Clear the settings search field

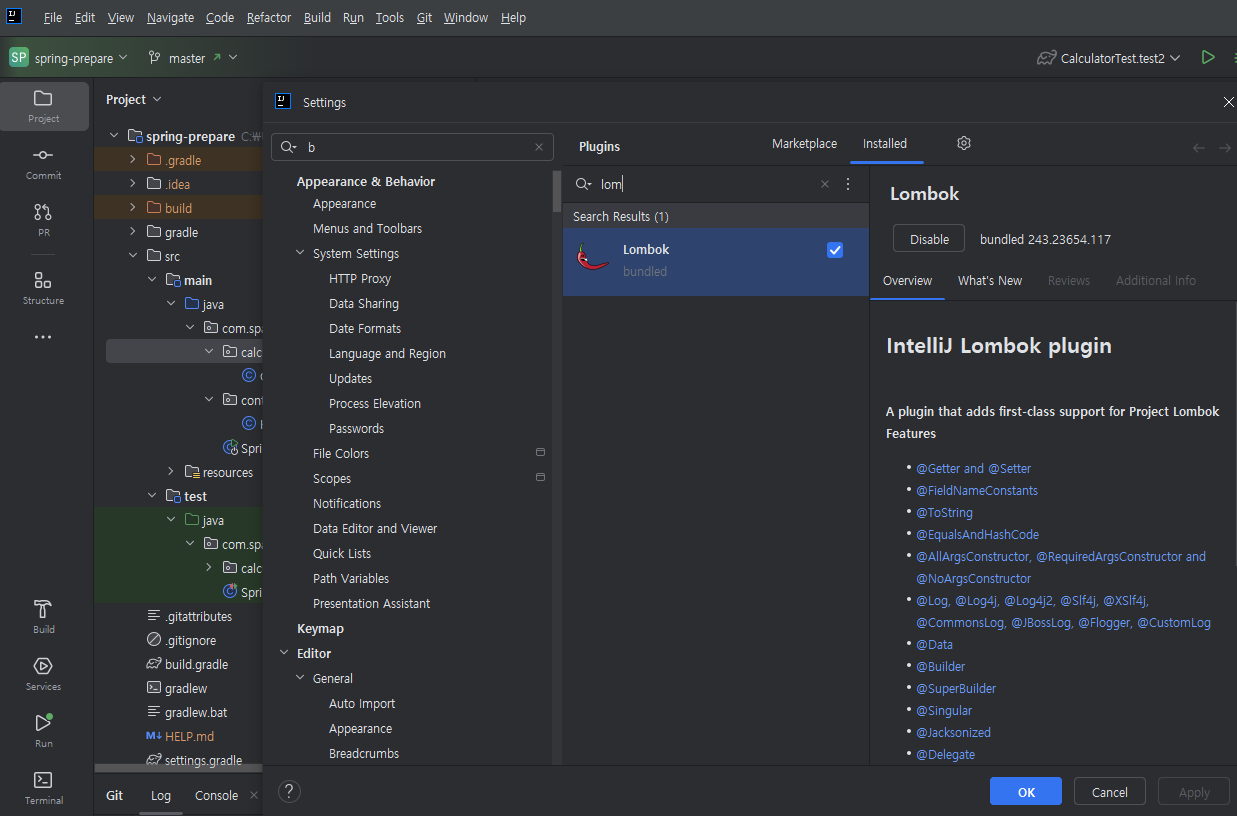[x=539, y=147]
